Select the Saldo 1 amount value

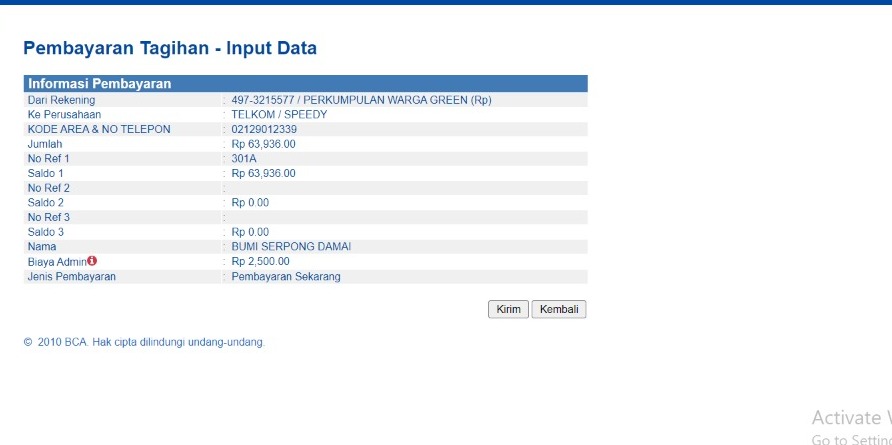263,173
